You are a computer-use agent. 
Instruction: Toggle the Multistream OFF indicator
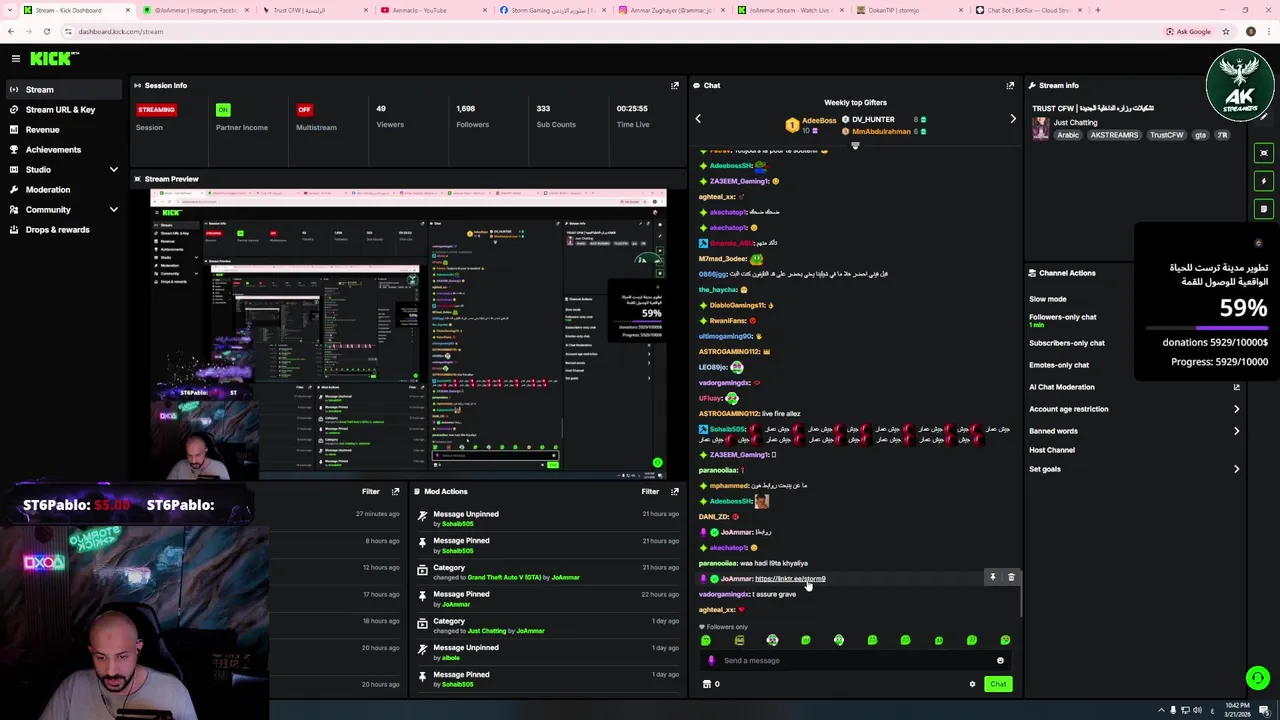tap(304, 109)
